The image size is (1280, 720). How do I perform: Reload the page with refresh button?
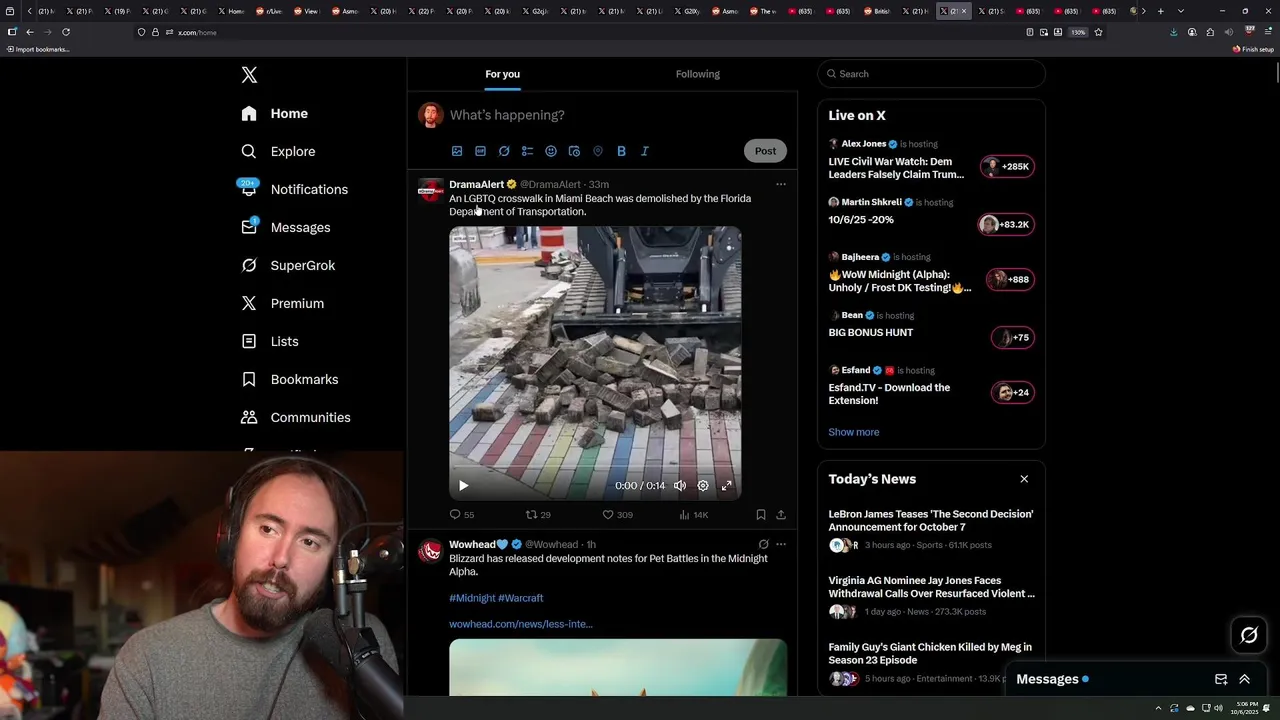pyautogui.click(x=66, y=32)
